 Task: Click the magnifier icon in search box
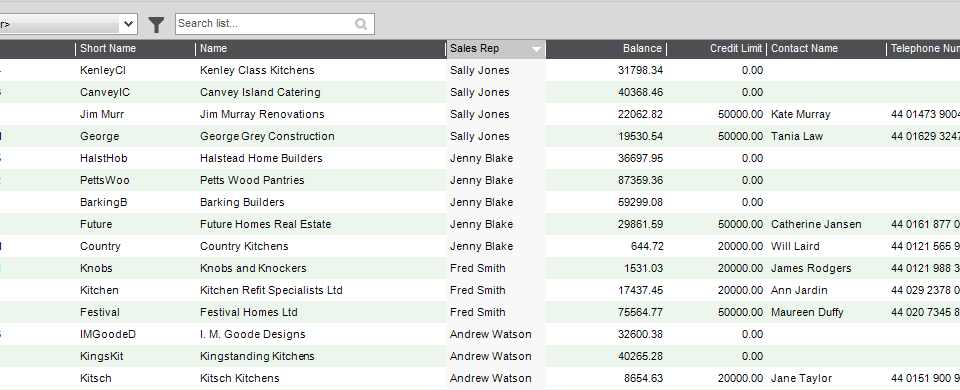coord(361,24)
